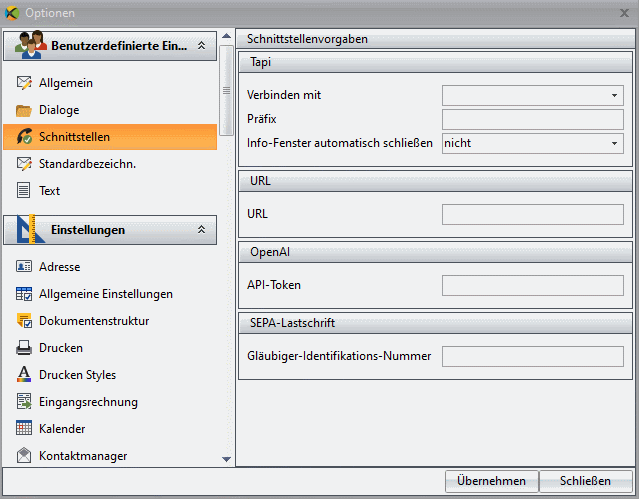The image size is (639, 499).
Task: Open the Kalender grid icon
Action: pyautogui.click(x=24, y=428)
